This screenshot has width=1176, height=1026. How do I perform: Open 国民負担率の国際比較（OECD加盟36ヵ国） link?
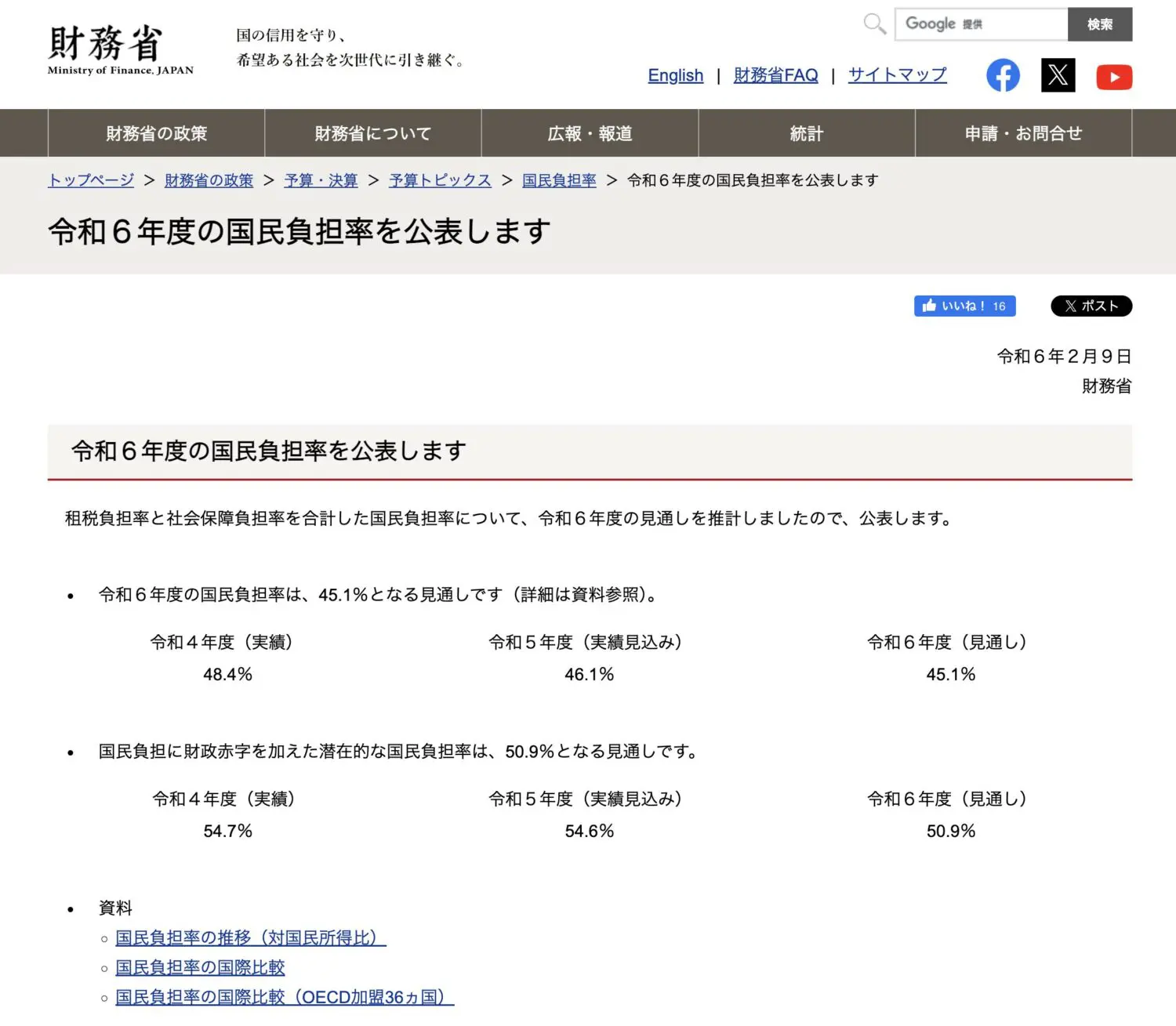click(x=284, y=997)
